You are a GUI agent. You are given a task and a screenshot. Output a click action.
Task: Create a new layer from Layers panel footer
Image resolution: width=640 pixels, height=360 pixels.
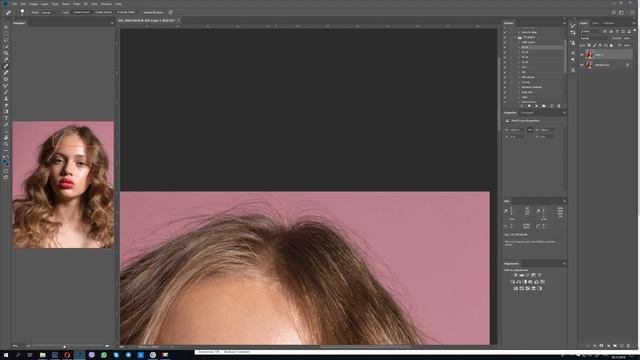click(622, 346)
